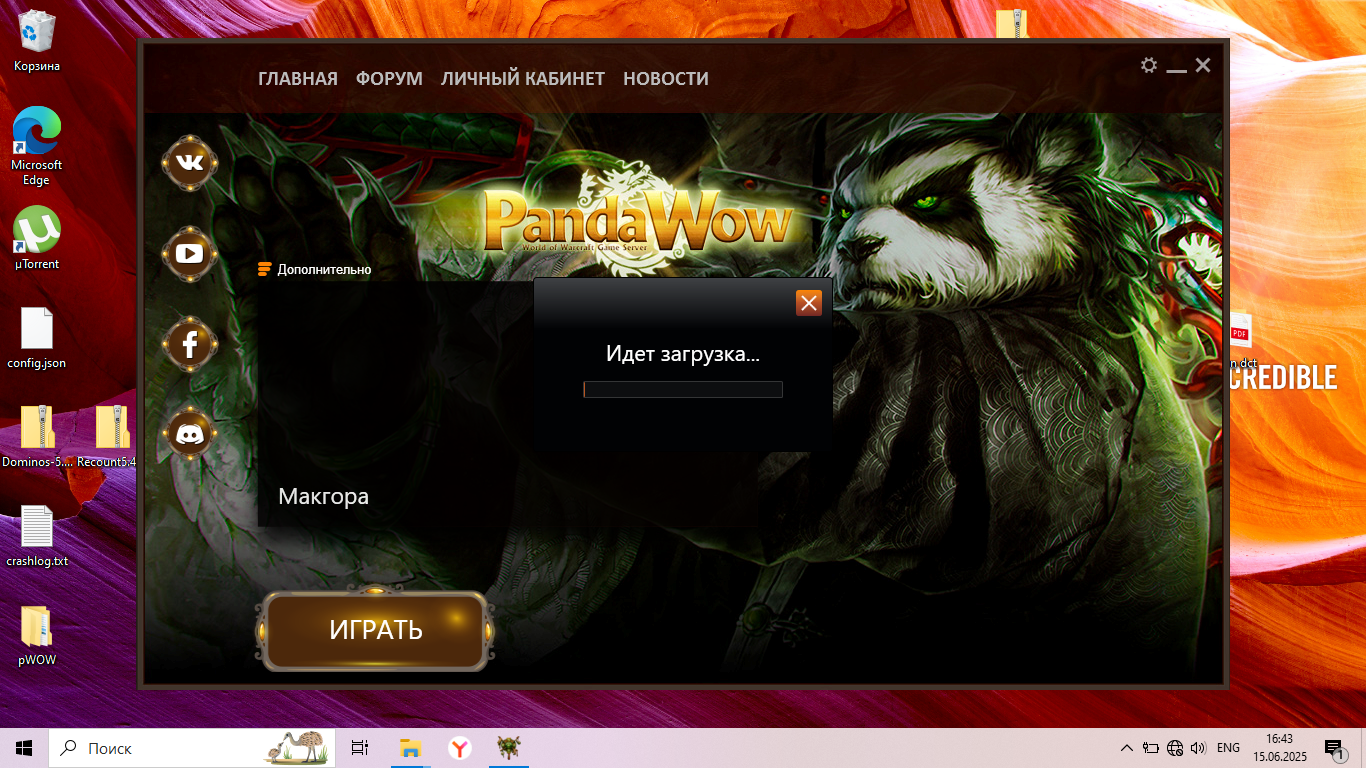Close the PandaWow launcher window
This screenshot has height=768, width=1366.
pos(1203,65)
